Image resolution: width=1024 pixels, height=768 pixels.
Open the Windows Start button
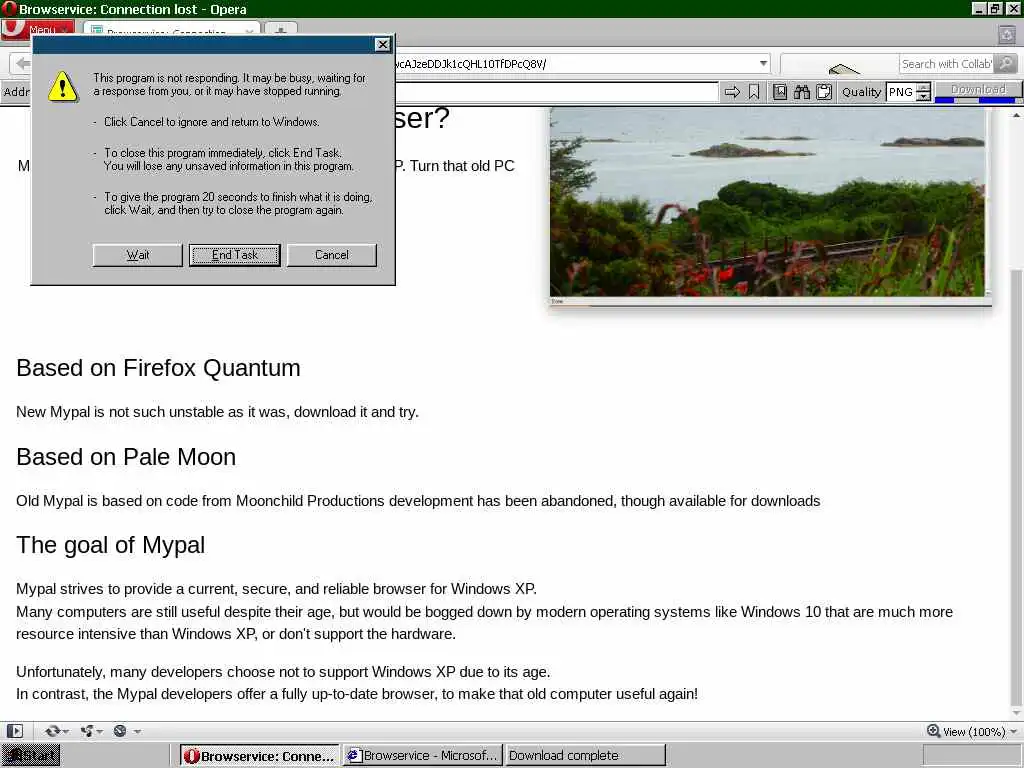31,756
